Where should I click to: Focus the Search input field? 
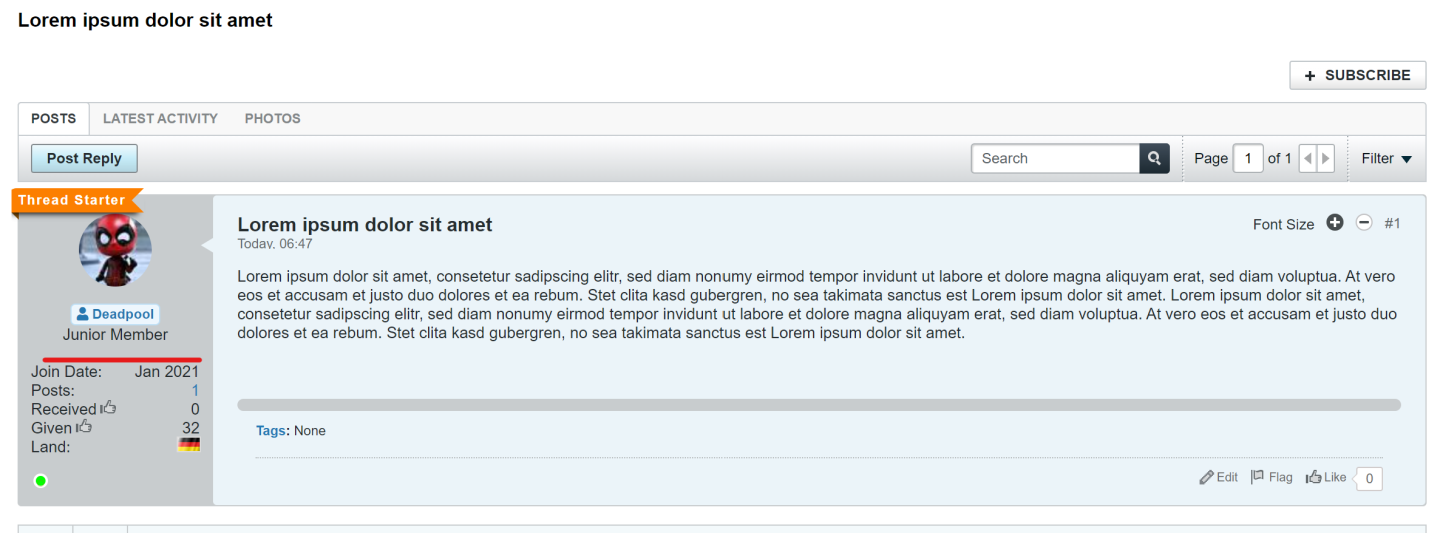coord(1056,158)
